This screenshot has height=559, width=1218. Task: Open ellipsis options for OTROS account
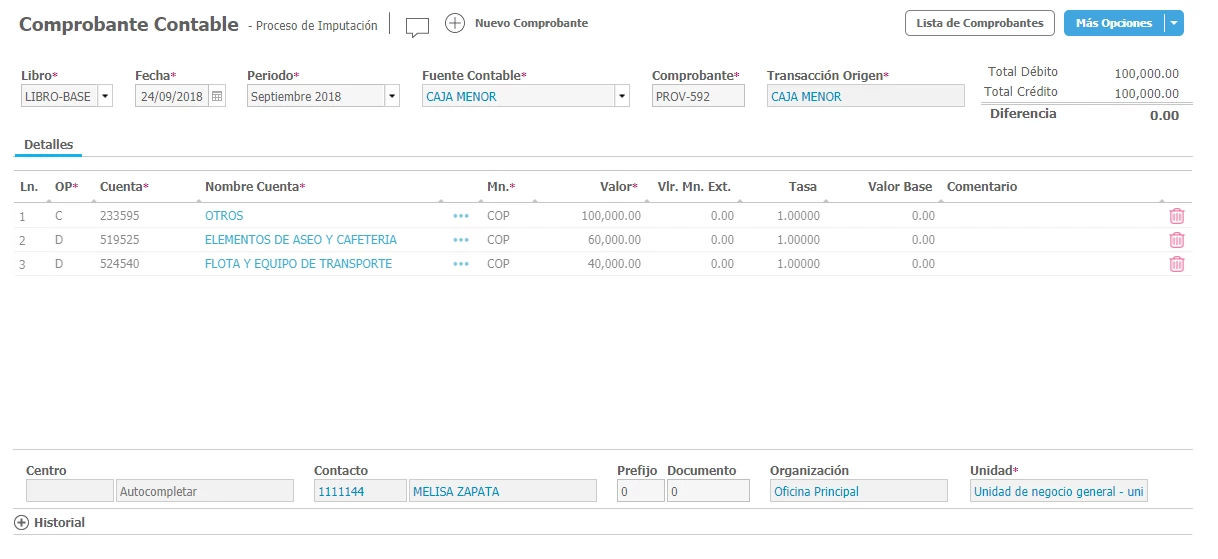[x=460, y=216]
